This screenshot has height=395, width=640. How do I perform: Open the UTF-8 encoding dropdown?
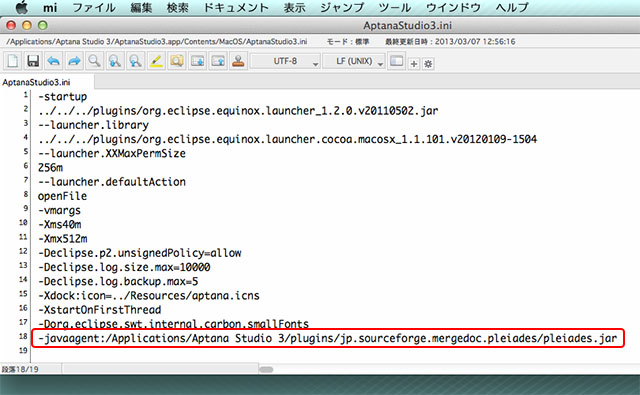click(x=285, y=61)
